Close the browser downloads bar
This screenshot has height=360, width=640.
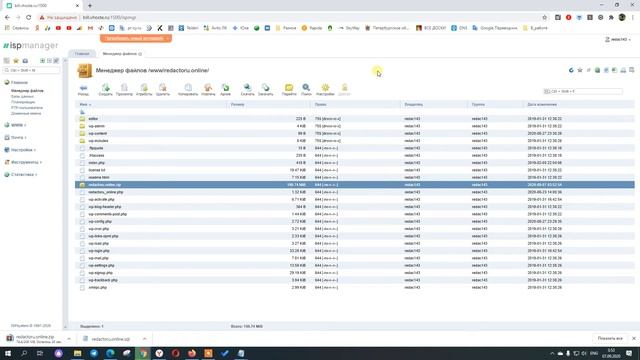633,338
